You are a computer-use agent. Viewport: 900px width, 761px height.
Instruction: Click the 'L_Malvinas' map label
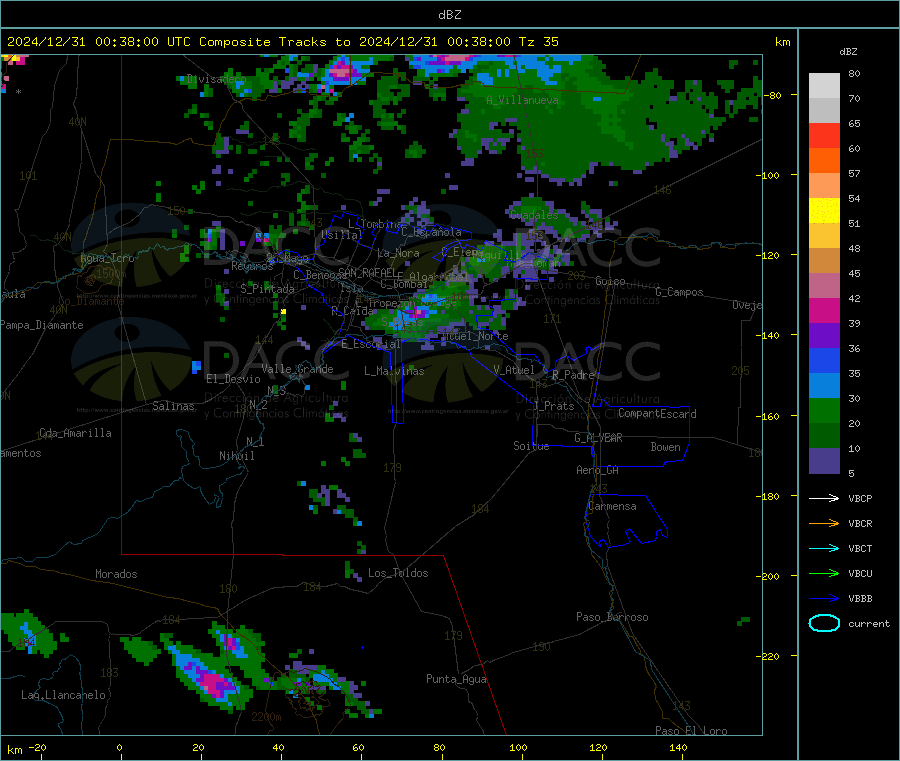coord(394,371)
